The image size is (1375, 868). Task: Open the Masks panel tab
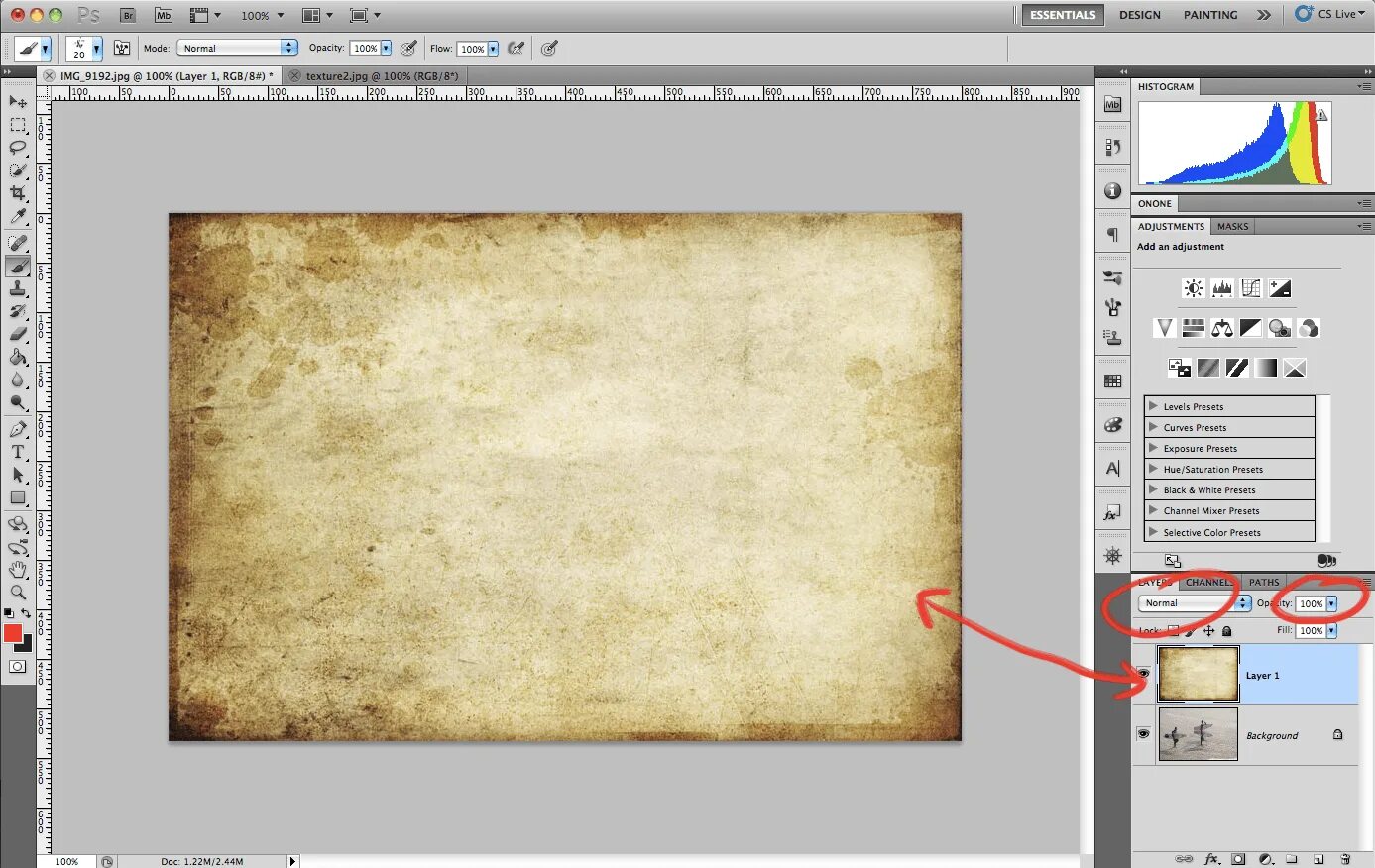(x=1233, y=226)
